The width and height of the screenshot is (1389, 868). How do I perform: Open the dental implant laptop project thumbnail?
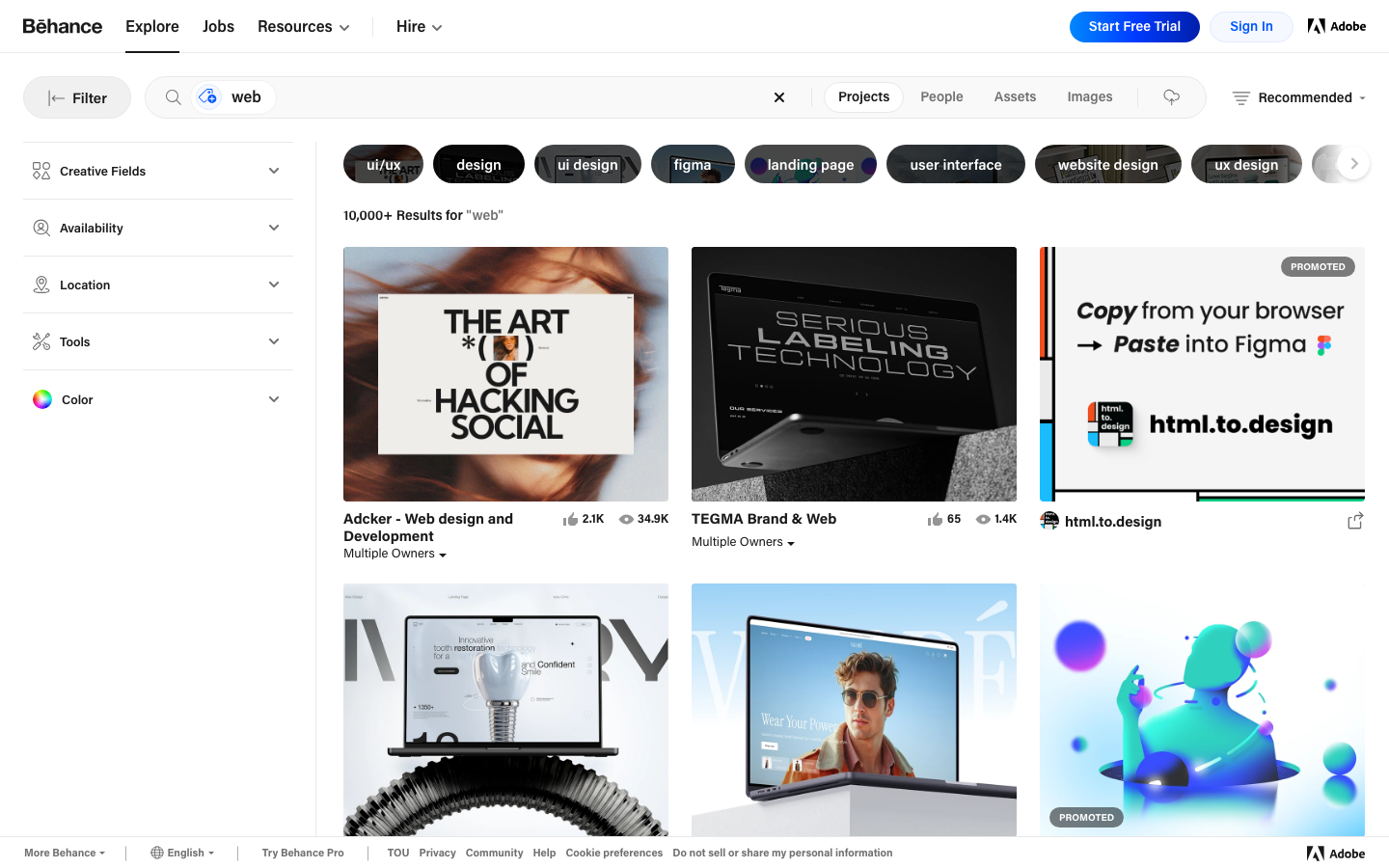pos(505,710)
